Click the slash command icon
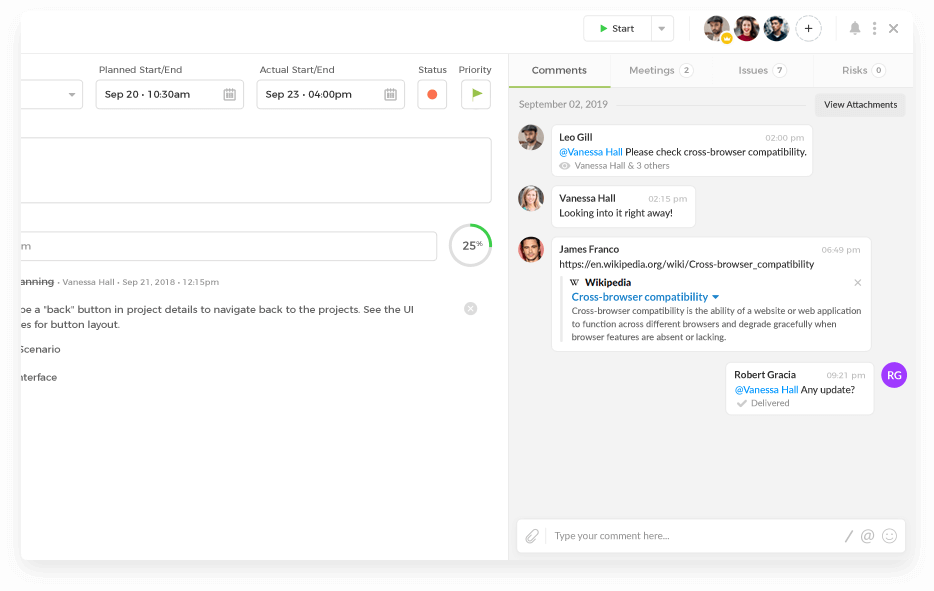 click(x=848, y=536)
